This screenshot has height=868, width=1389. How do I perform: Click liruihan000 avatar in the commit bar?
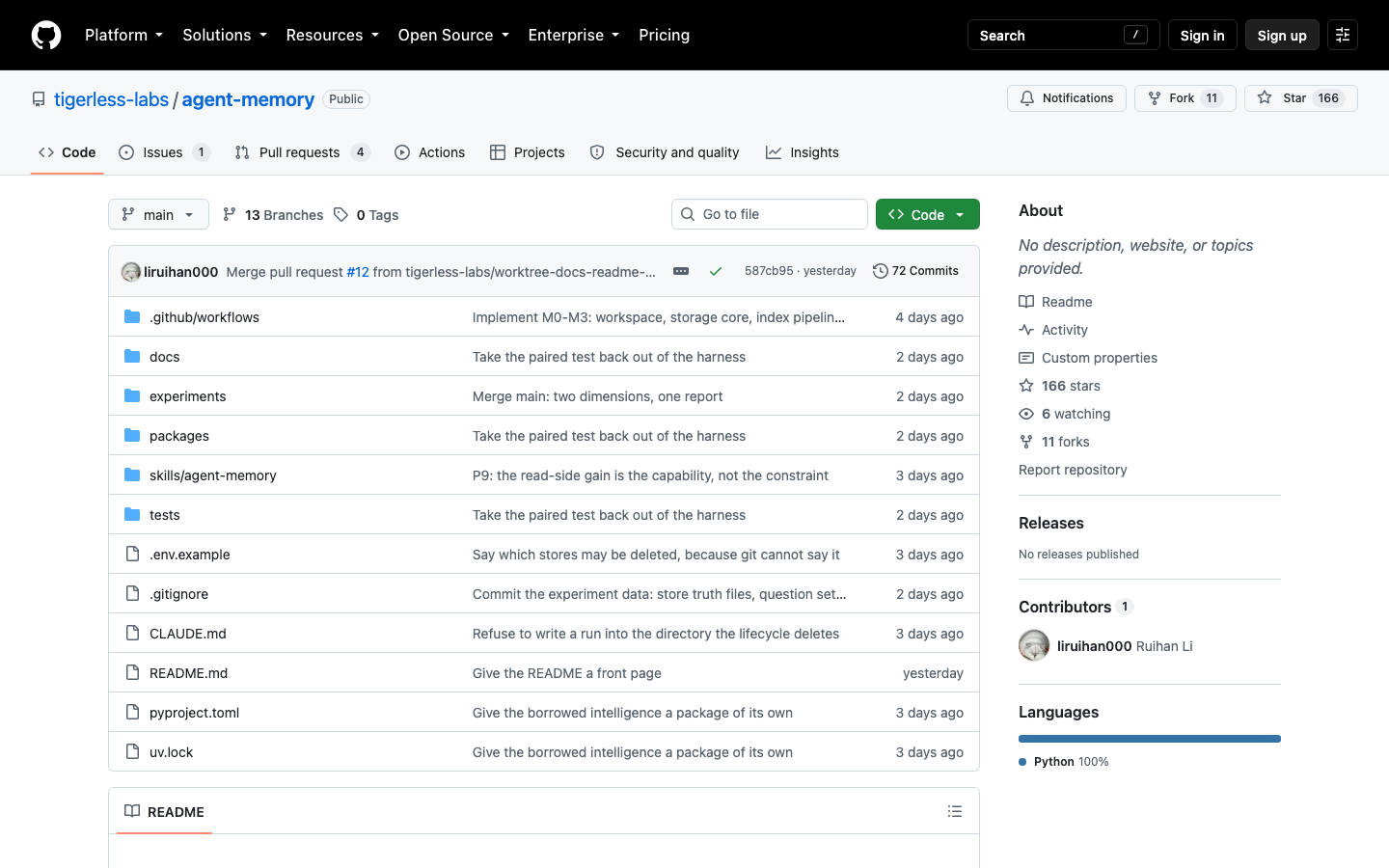point(131,272)
